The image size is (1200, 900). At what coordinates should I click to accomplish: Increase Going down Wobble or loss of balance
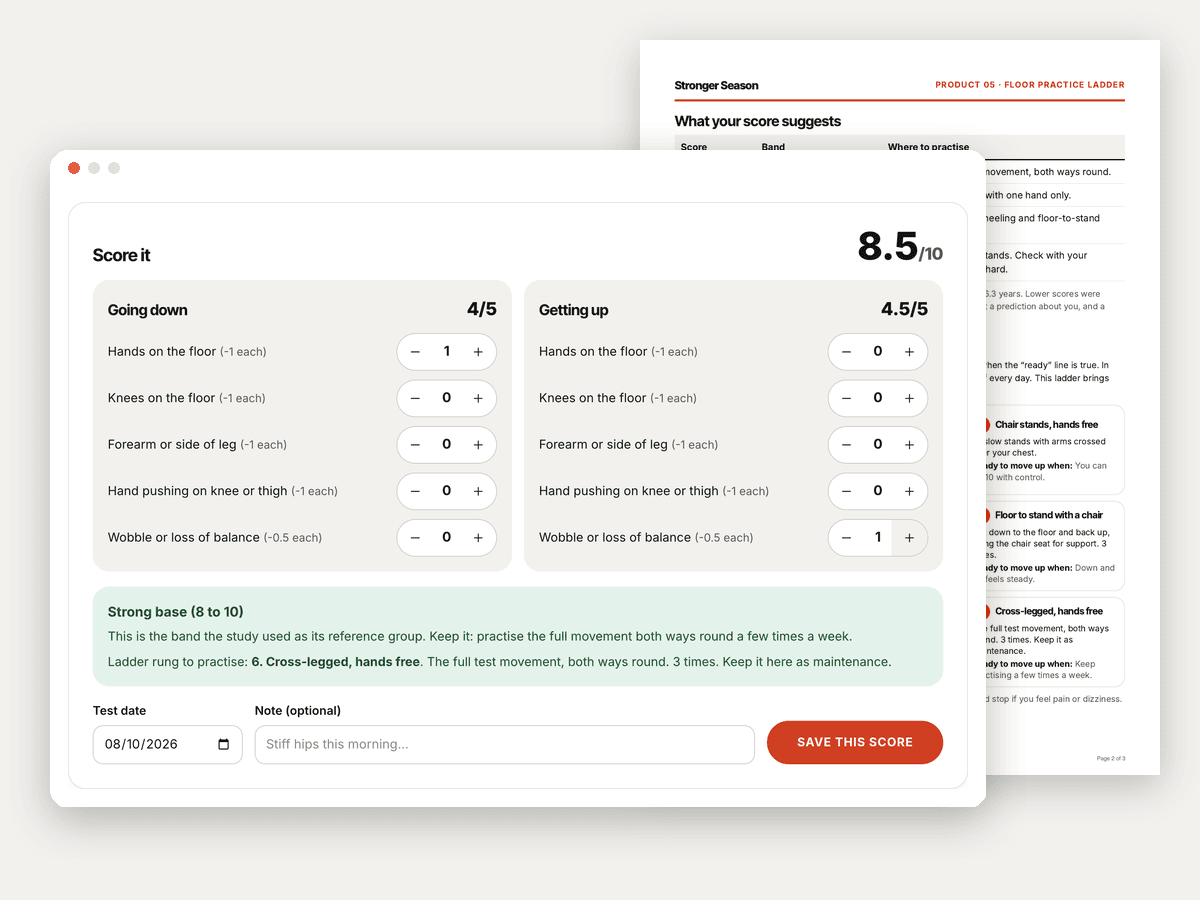pyautogui.click(x=478, y=537)
